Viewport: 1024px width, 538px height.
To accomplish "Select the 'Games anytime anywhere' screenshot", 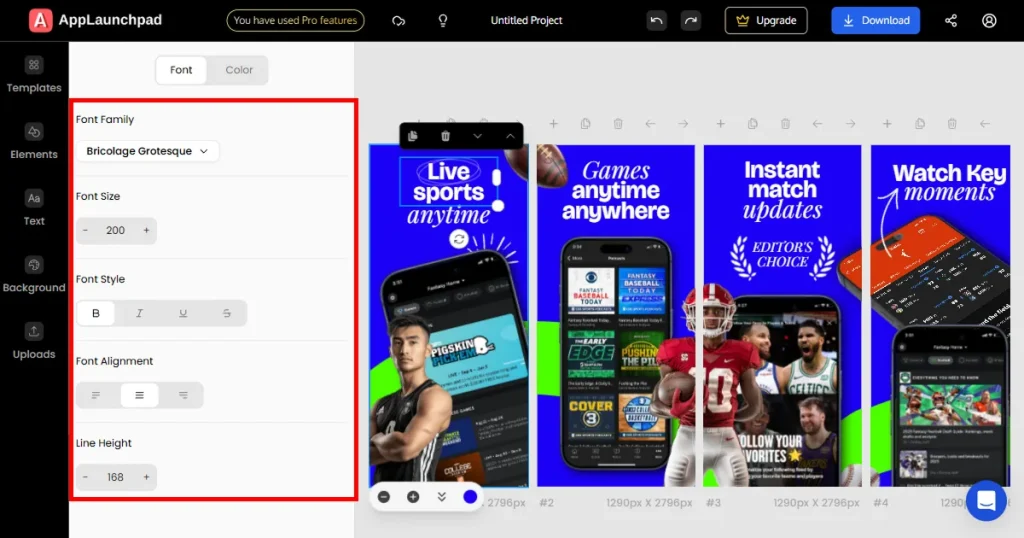I will pyautogui.click(x=616, y=315).
